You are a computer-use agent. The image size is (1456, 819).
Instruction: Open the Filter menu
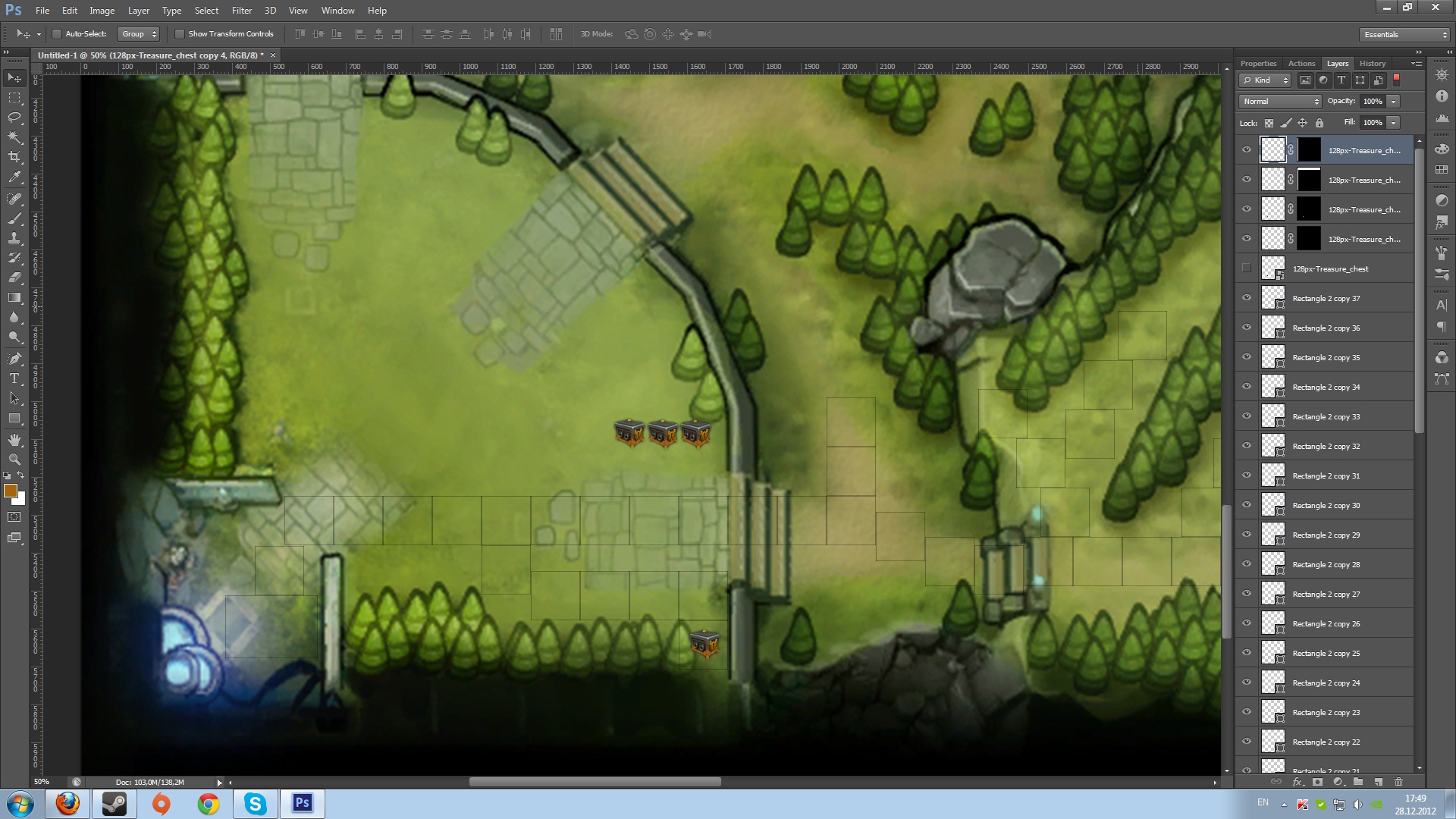click(x=242, y=11)
